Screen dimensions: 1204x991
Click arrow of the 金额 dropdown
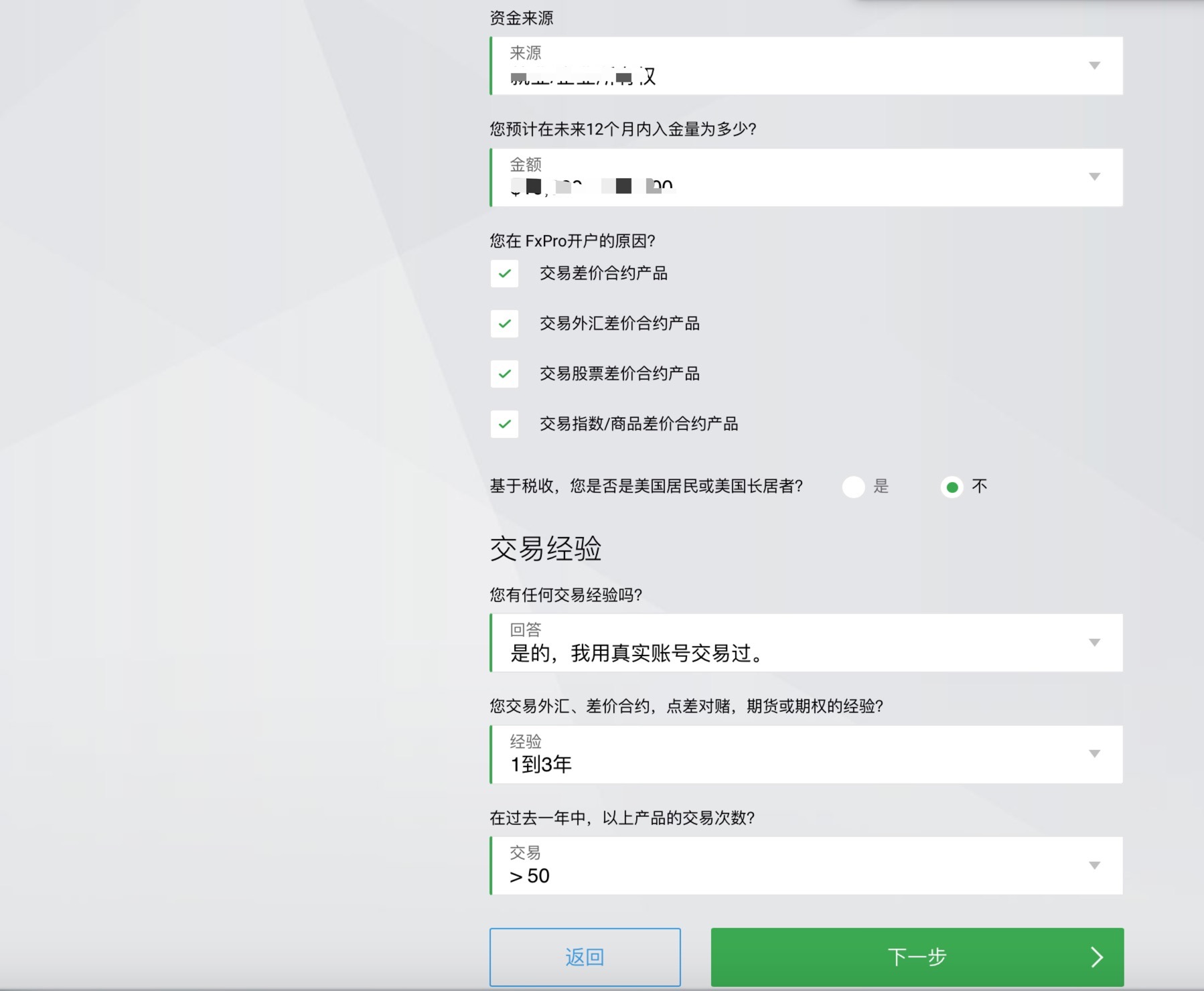pos(1094,177)
